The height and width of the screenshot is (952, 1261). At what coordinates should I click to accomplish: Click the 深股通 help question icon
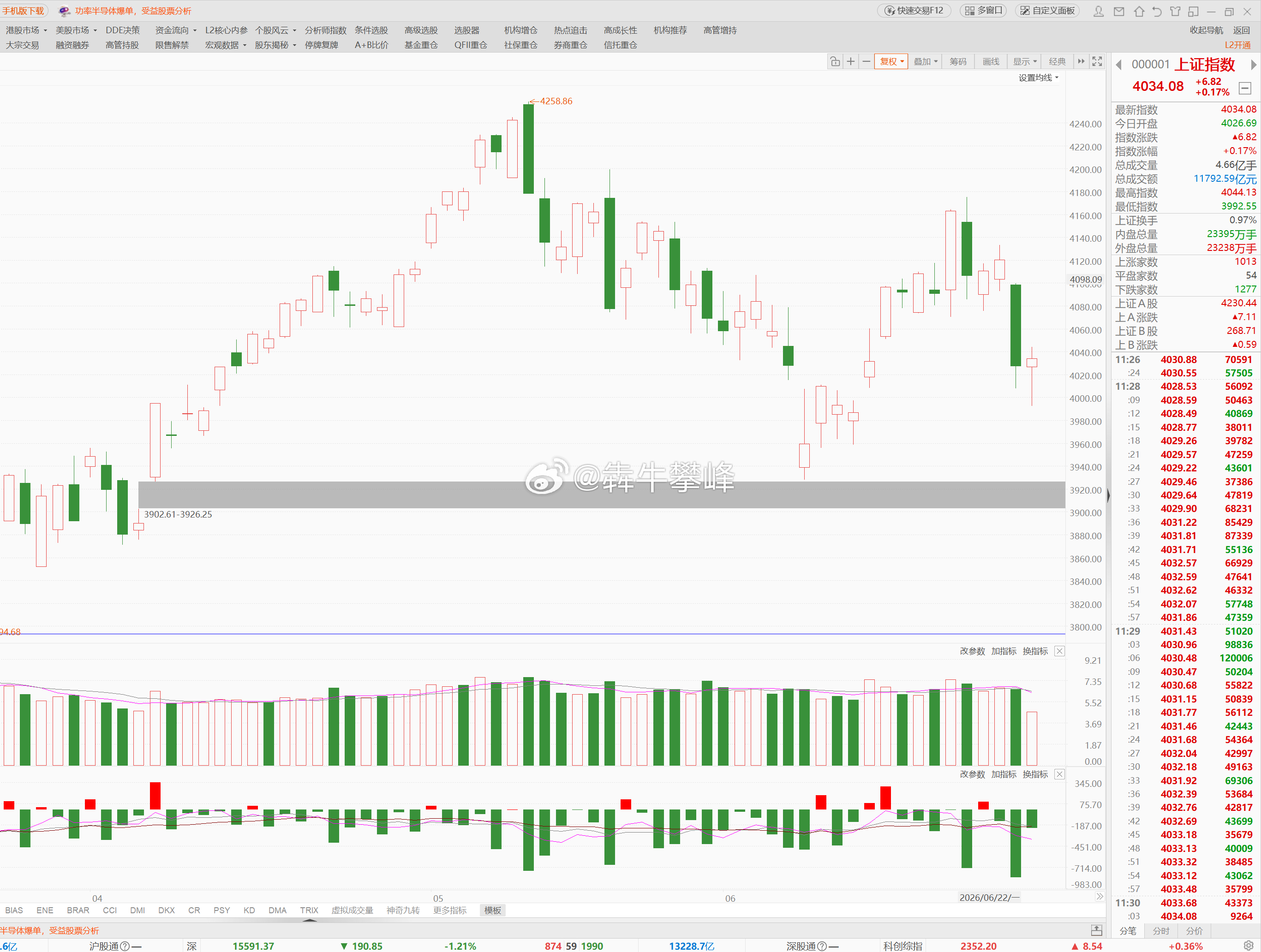(822, 946)
